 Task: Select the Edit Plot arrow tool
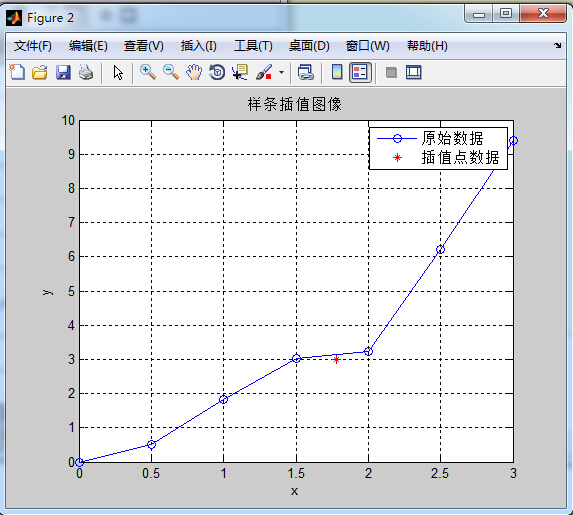[x=118, y=72]
